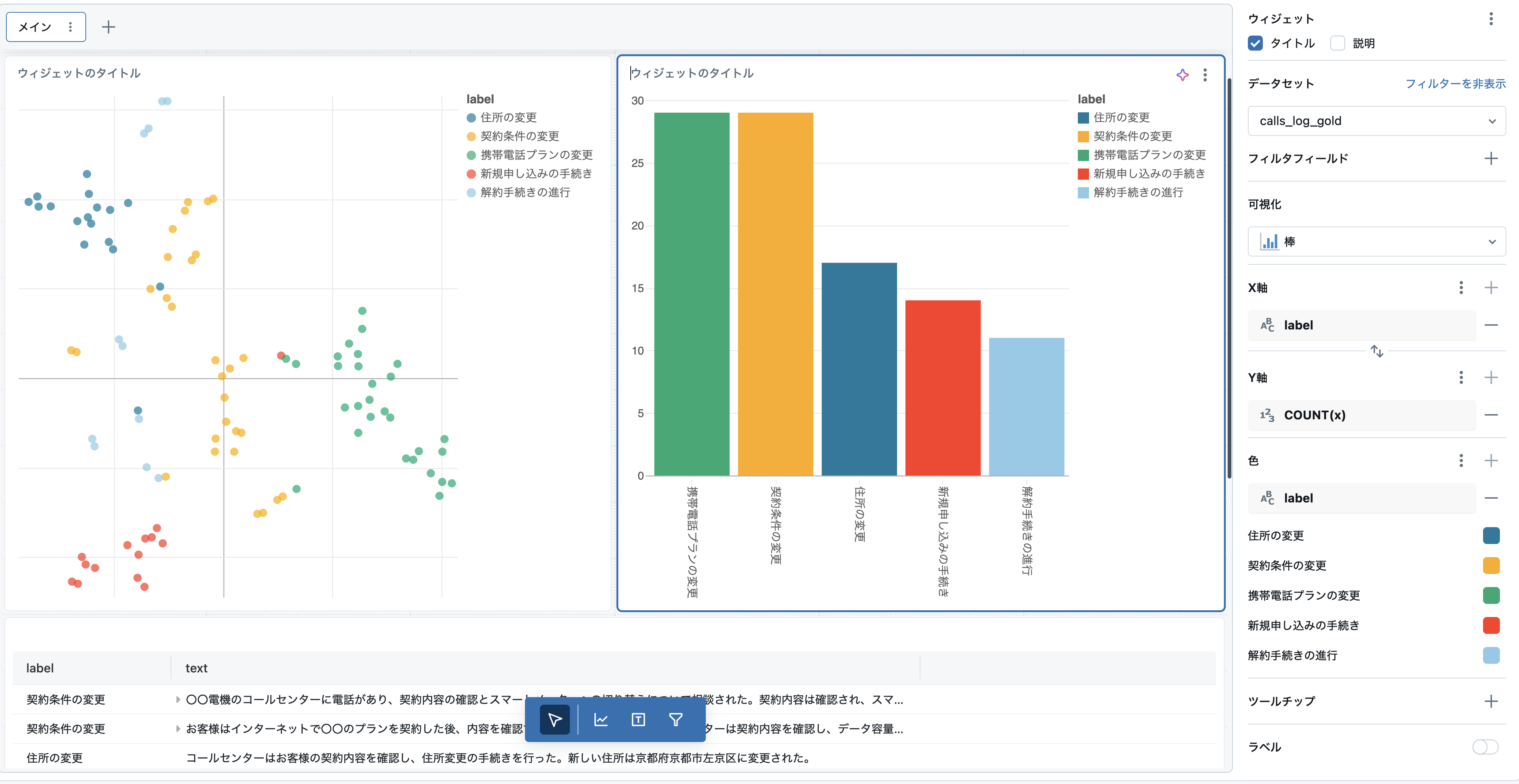
Task: Swap X and Y axes
Action: pyautogui.click(x=1376, y=351)
